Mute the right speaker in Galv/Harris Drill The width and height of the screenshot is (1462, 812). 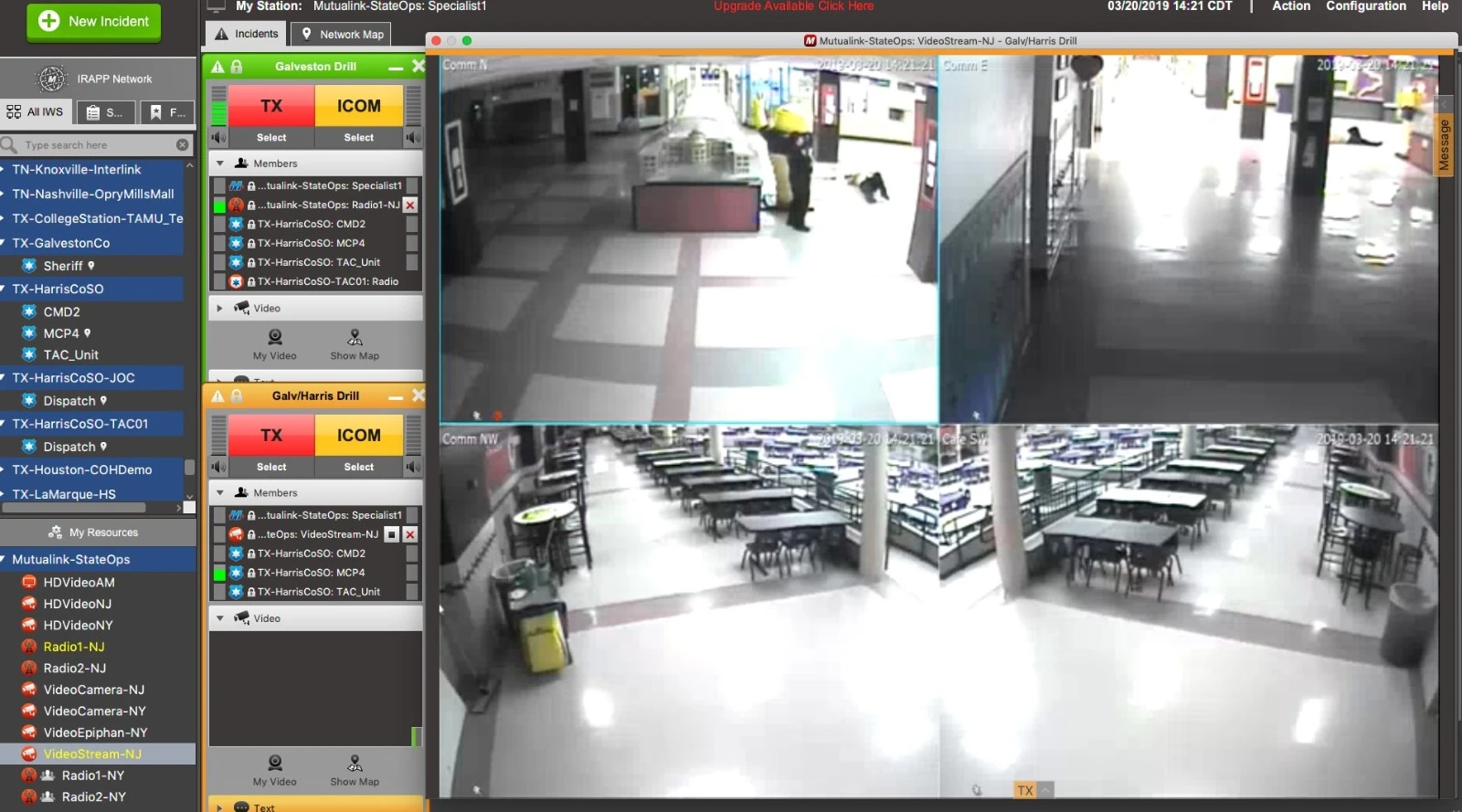pyautogui.click(x=414, y=468)
